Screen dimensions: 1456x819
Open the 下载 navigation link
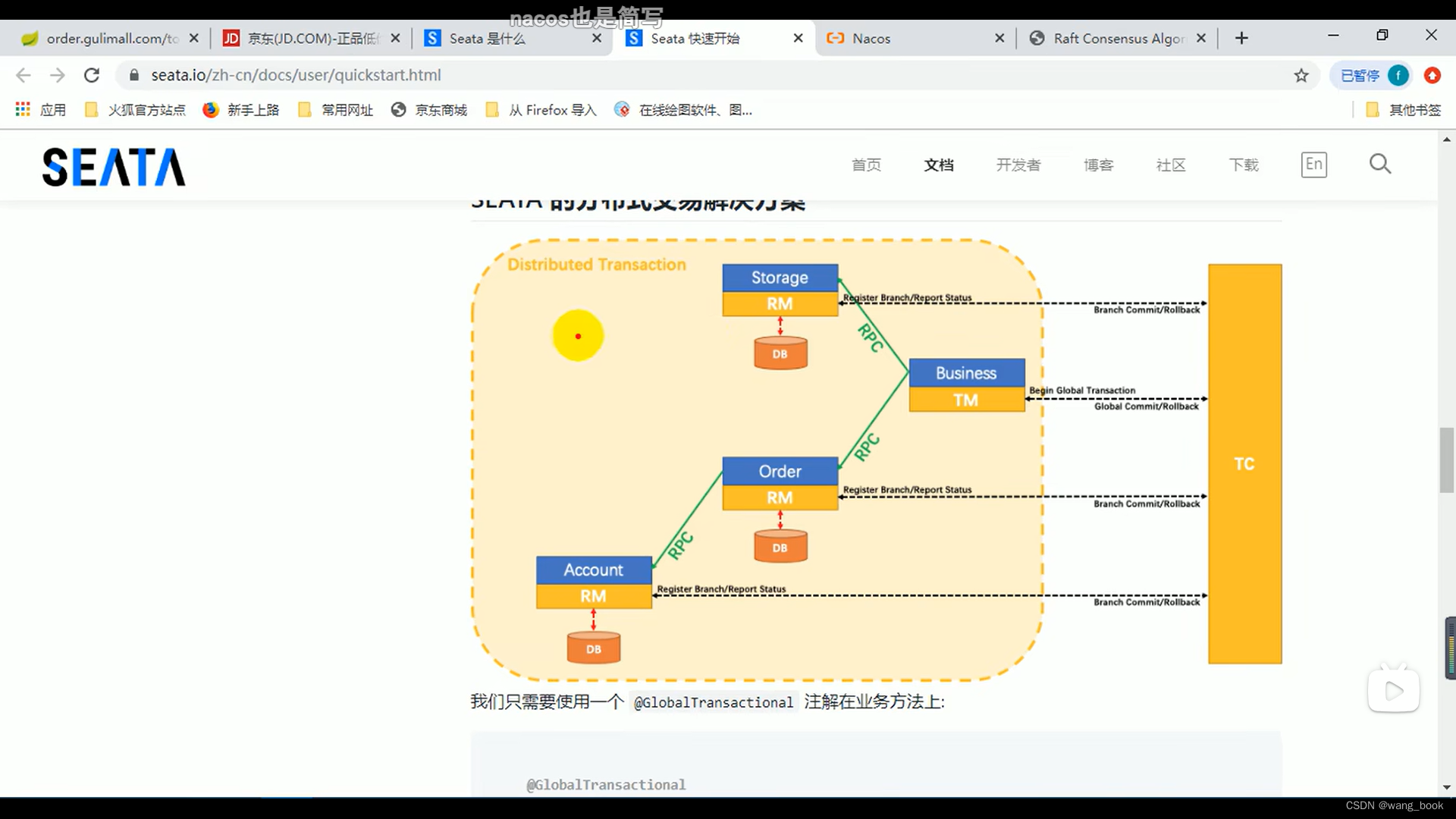tap(1244, 165)
